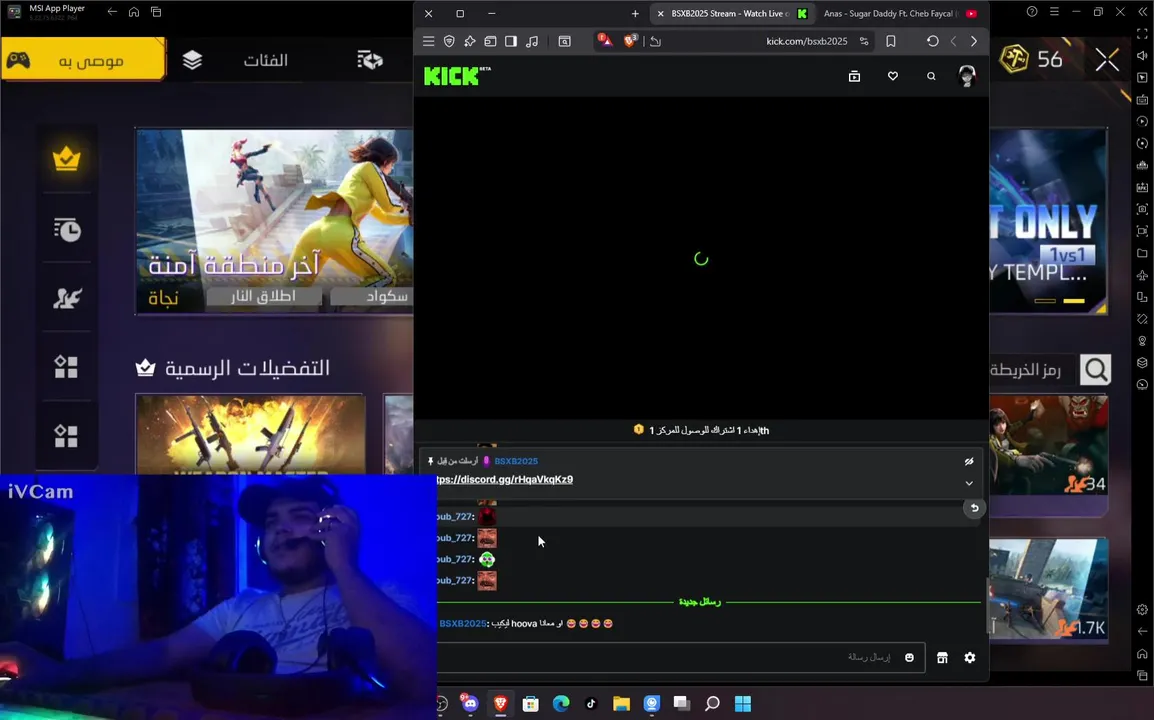This screenshot has width=1154, height=720.
Task: Open Brave Shields VPN shield icon
Action: [449, 41]
